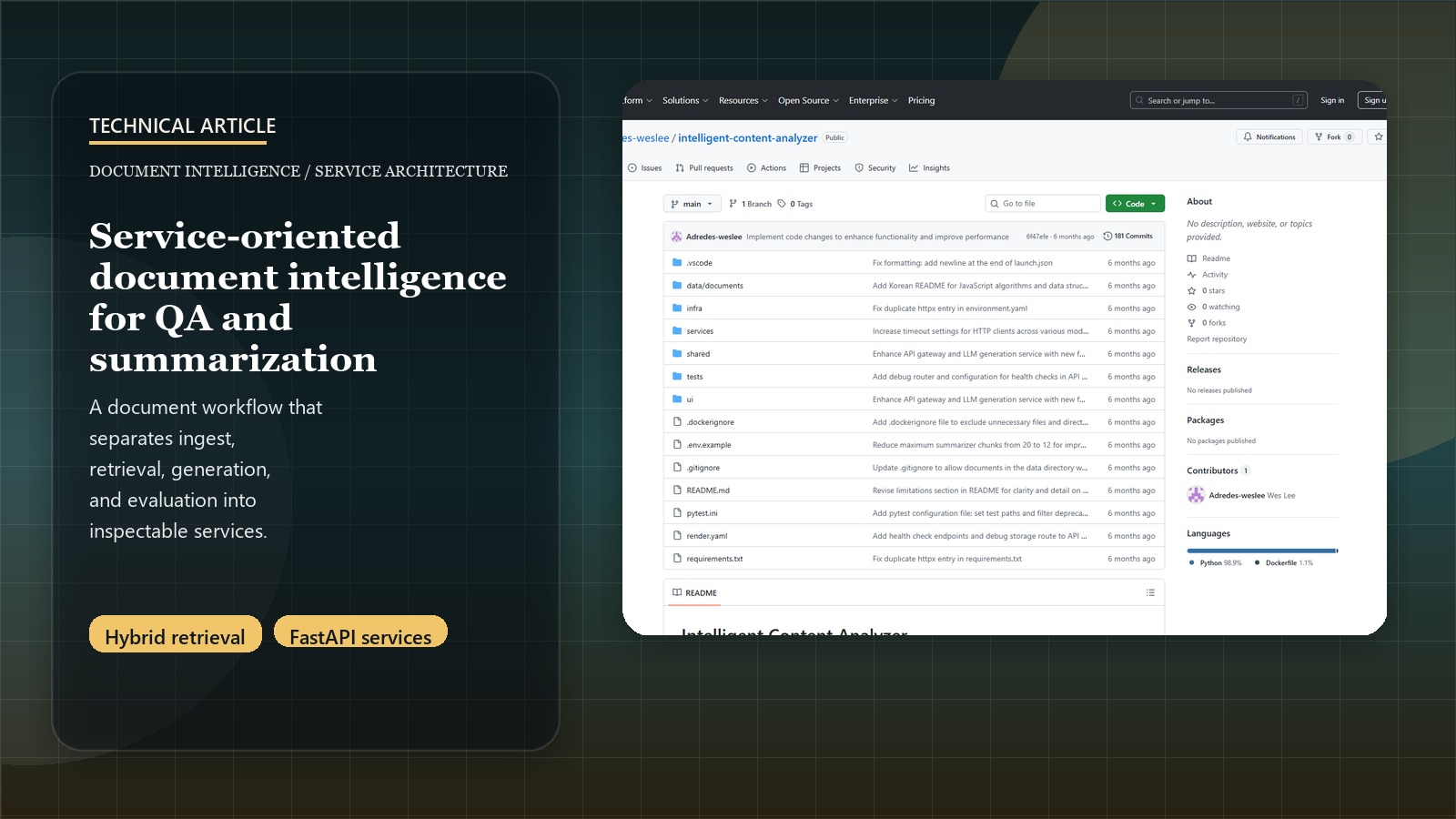The image size is (1456, 819).
Task: Click the Sign in button
Action: [x=1332, y=100]
